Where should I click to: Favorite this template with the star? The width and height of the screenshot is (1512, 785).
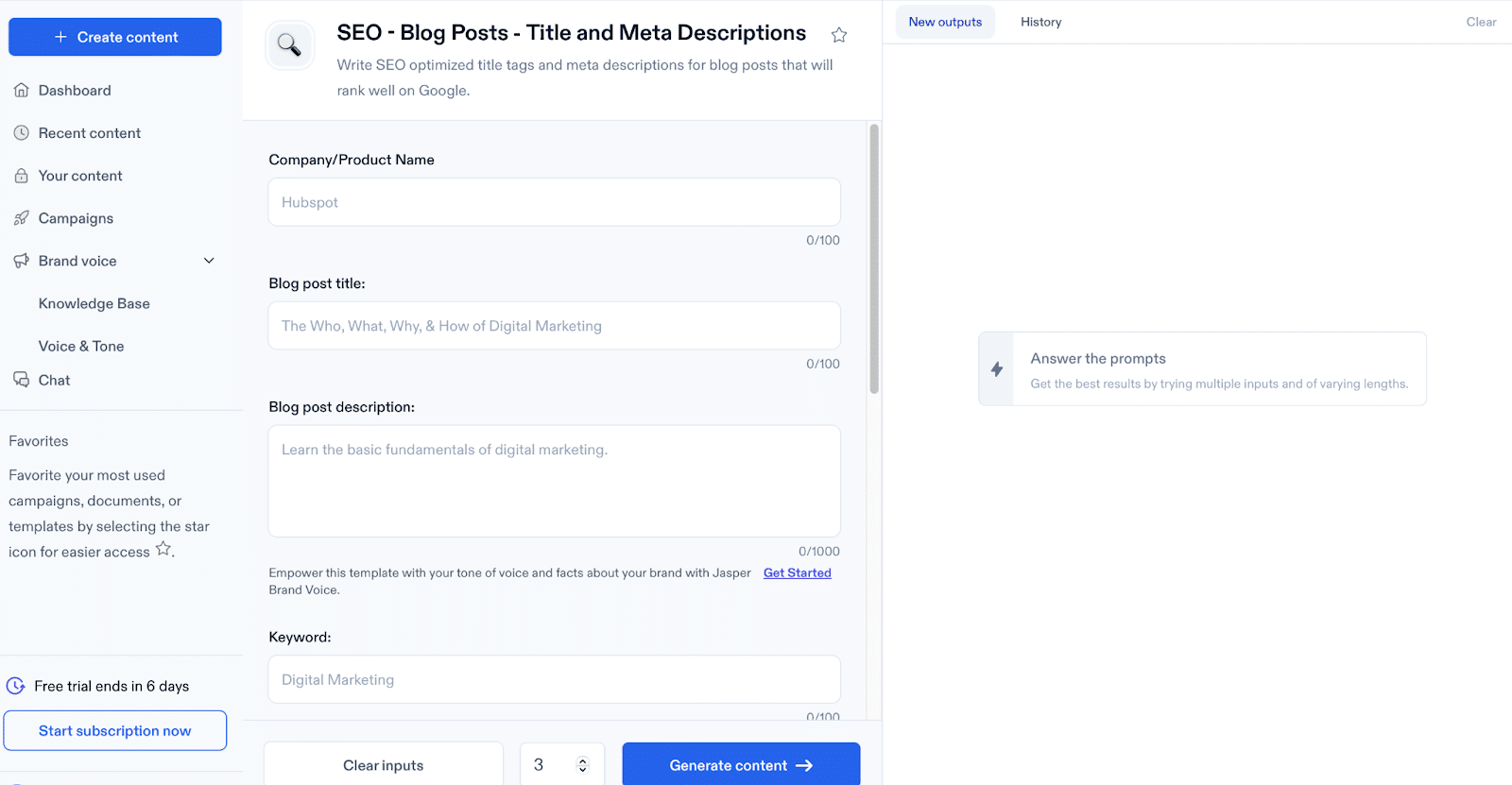pos(839,35)
